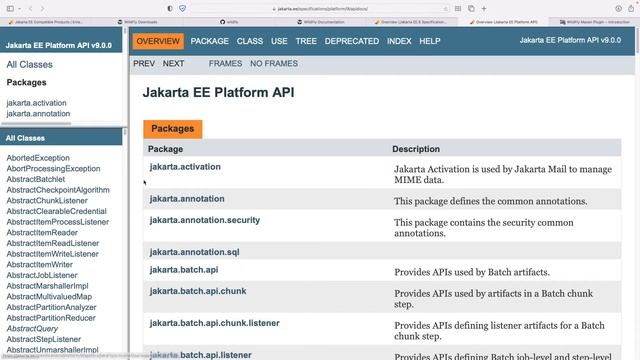Switch to Jakarta EE Compatible Products tab

46,22
